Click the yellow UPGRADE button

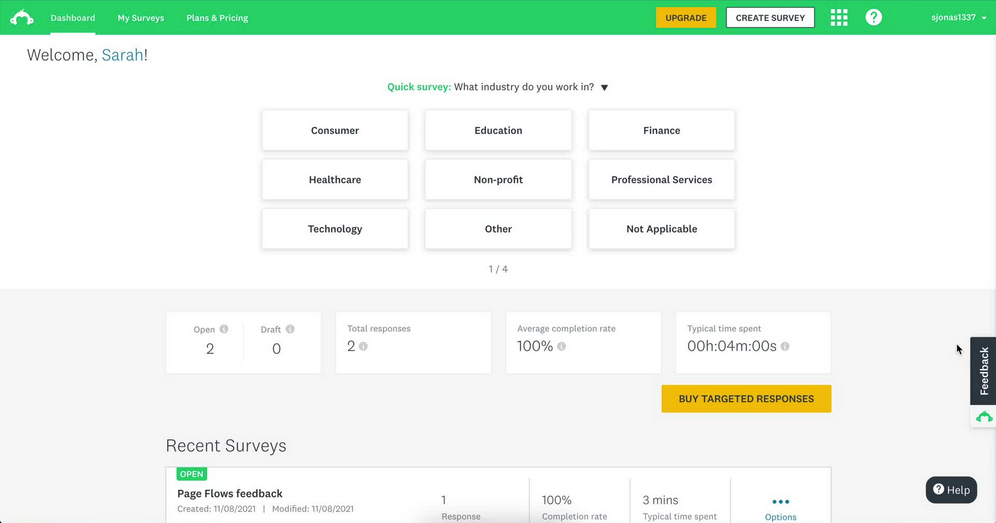pyautogui.click(x=686, y=18)
